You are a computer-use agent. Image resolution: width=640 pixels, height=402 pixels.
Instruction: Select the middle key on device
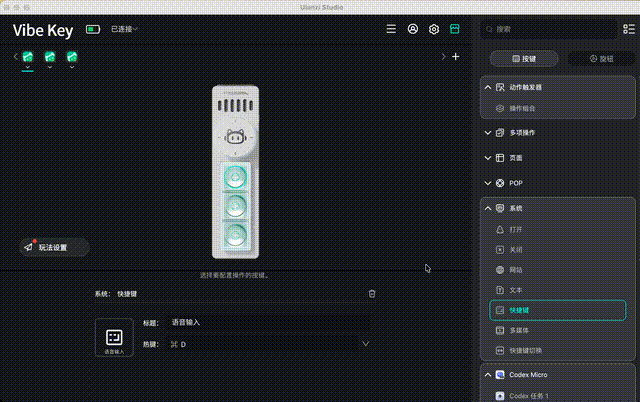click(x=235, y=206)
